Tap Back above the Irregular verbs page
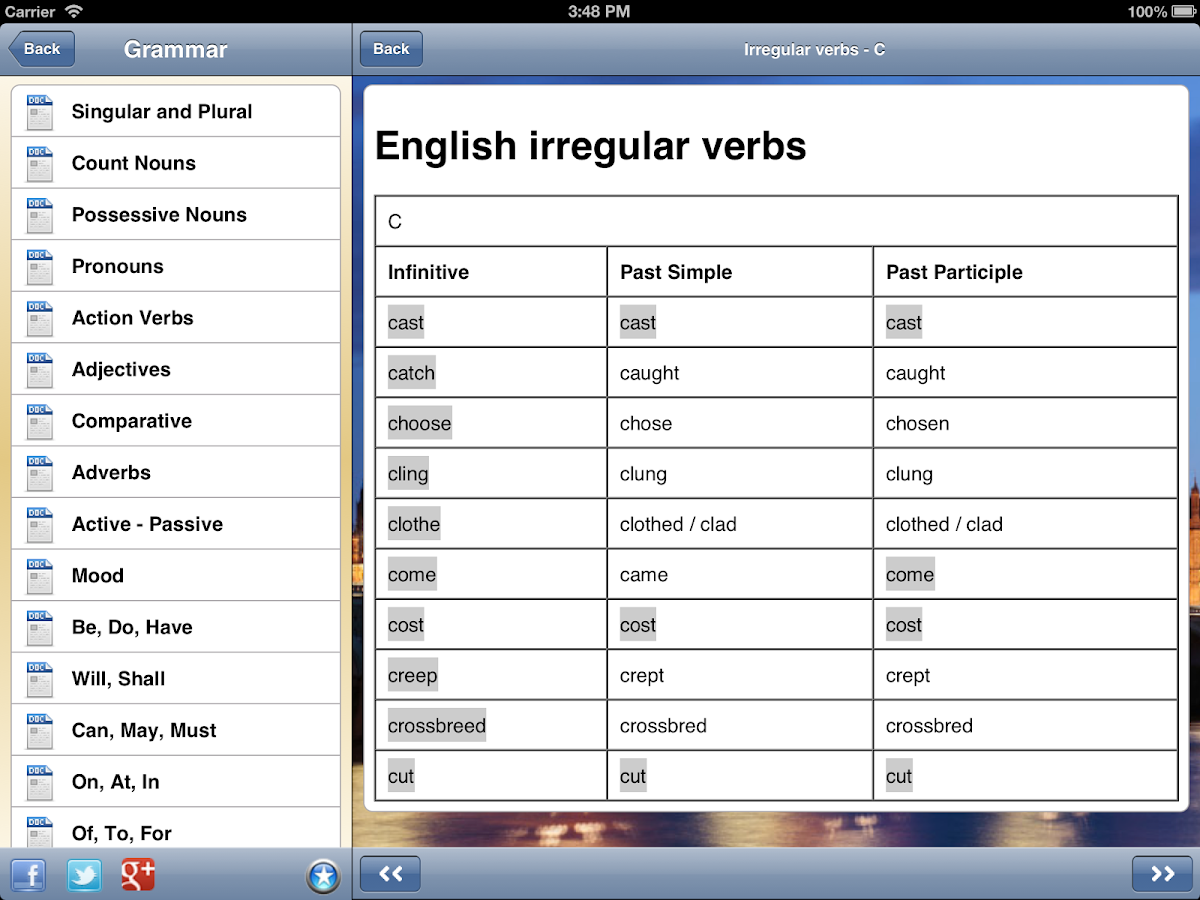 pos(390,48)
